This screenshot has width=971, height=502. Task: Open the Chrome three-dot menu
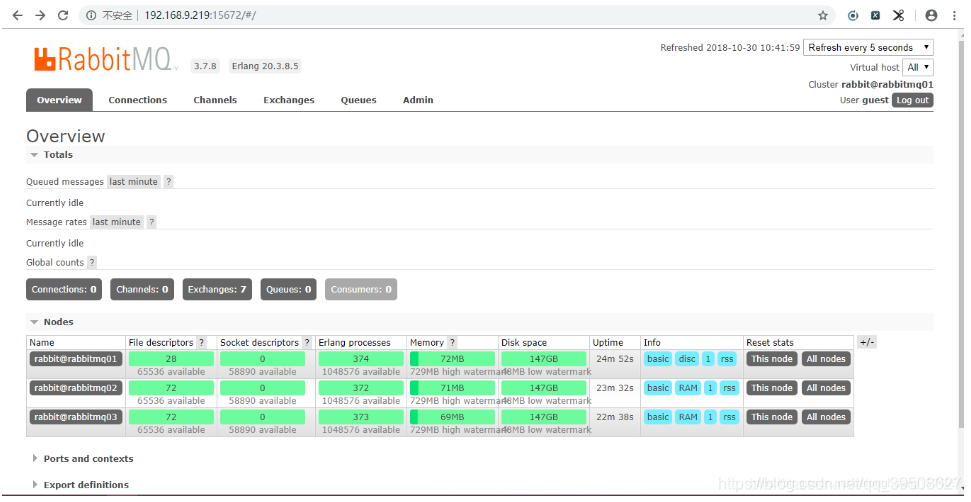pos(954,15)
